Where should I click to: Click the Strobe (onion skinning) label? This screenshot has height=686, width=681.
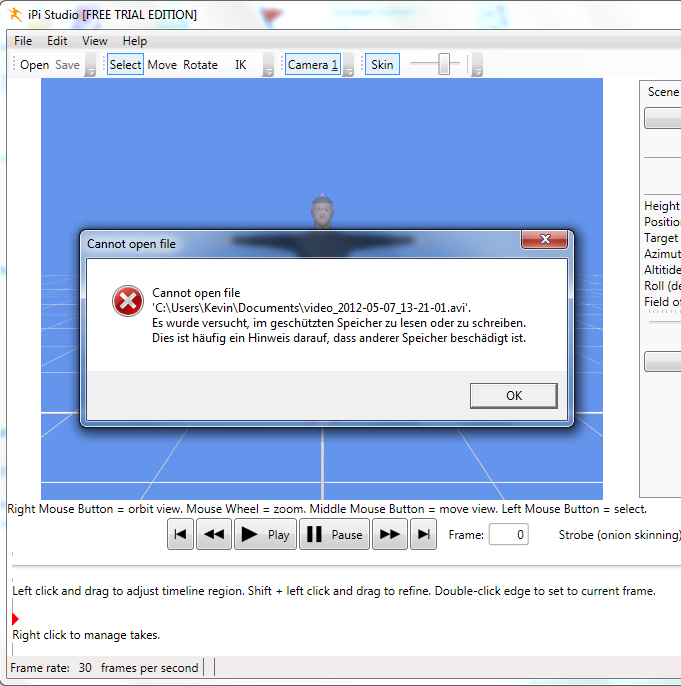[x=619, y=535]
